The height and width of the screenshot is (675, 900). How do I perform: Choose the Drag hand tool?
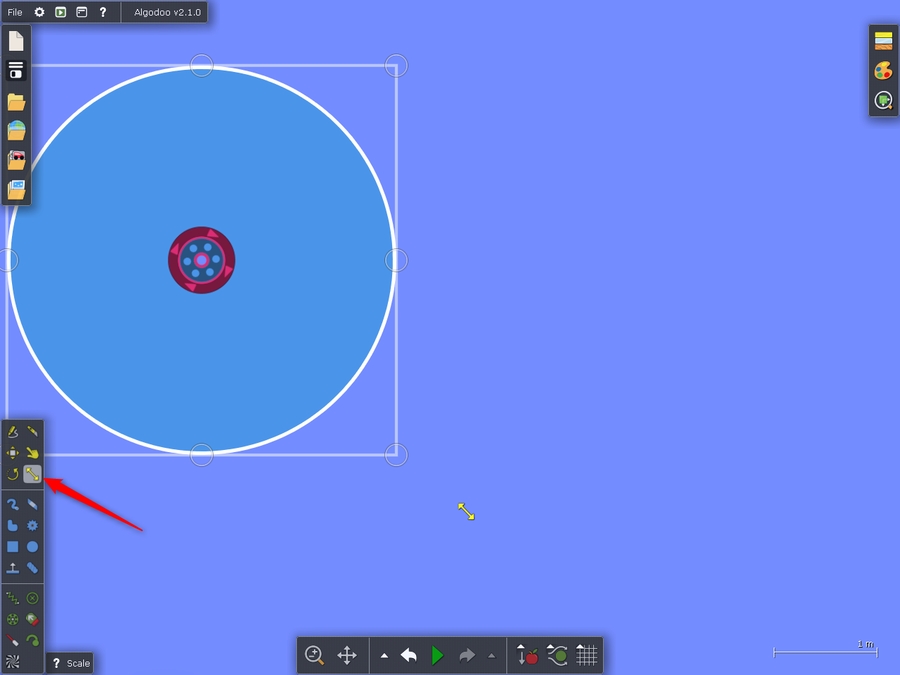click(33, 453)
